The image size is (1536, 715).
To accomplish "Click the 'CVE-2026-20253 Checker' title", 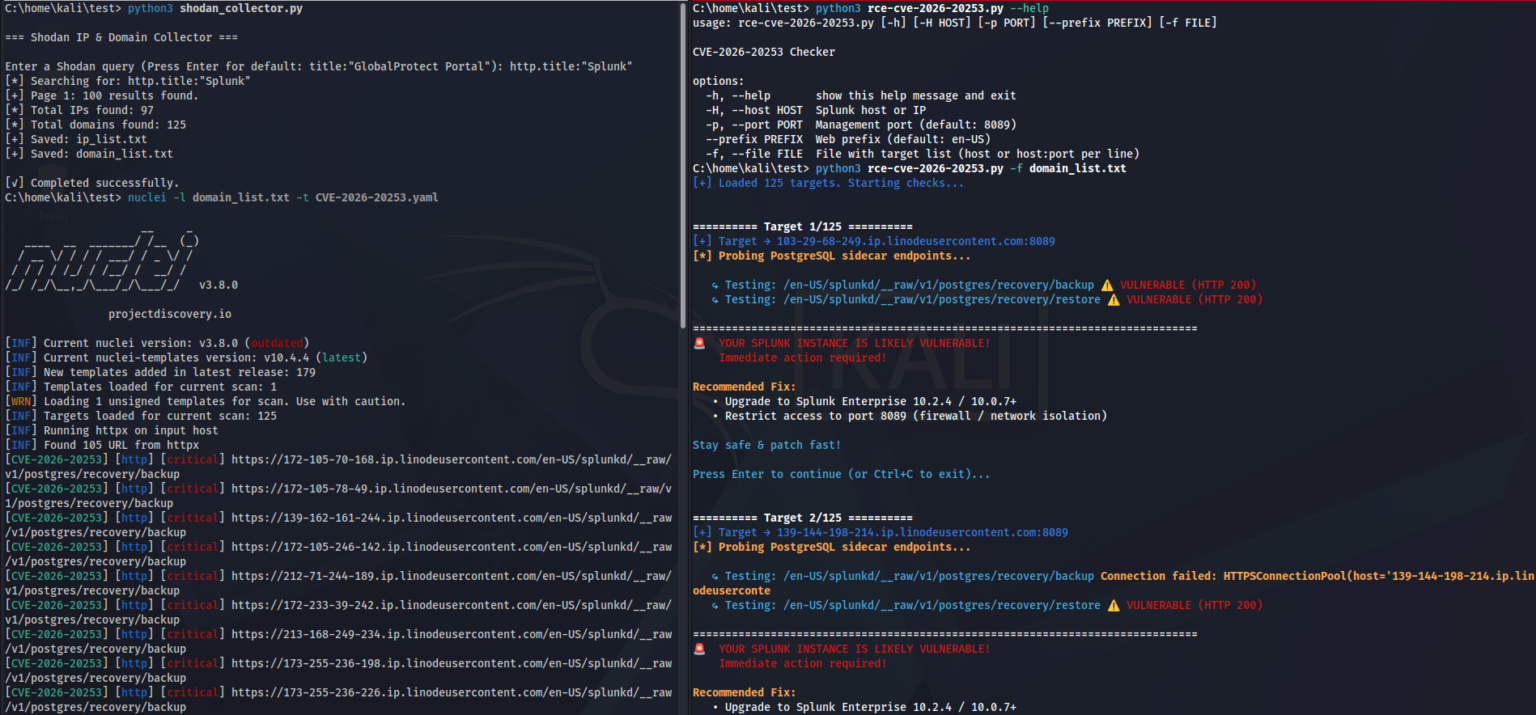I will coord(764,52).
